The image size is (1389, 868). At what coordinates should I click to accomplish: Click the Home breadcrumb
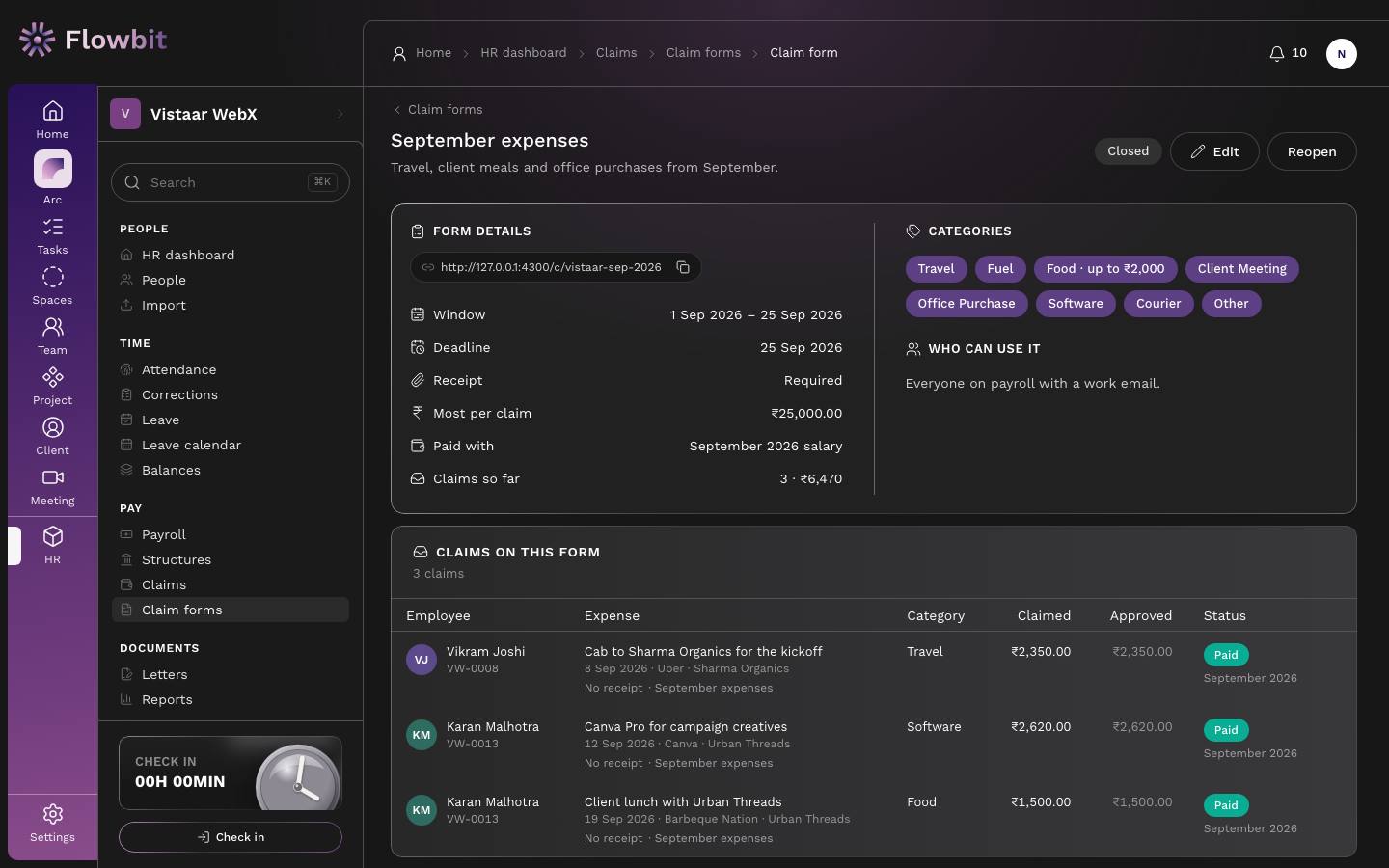click(x=433, y=53)
